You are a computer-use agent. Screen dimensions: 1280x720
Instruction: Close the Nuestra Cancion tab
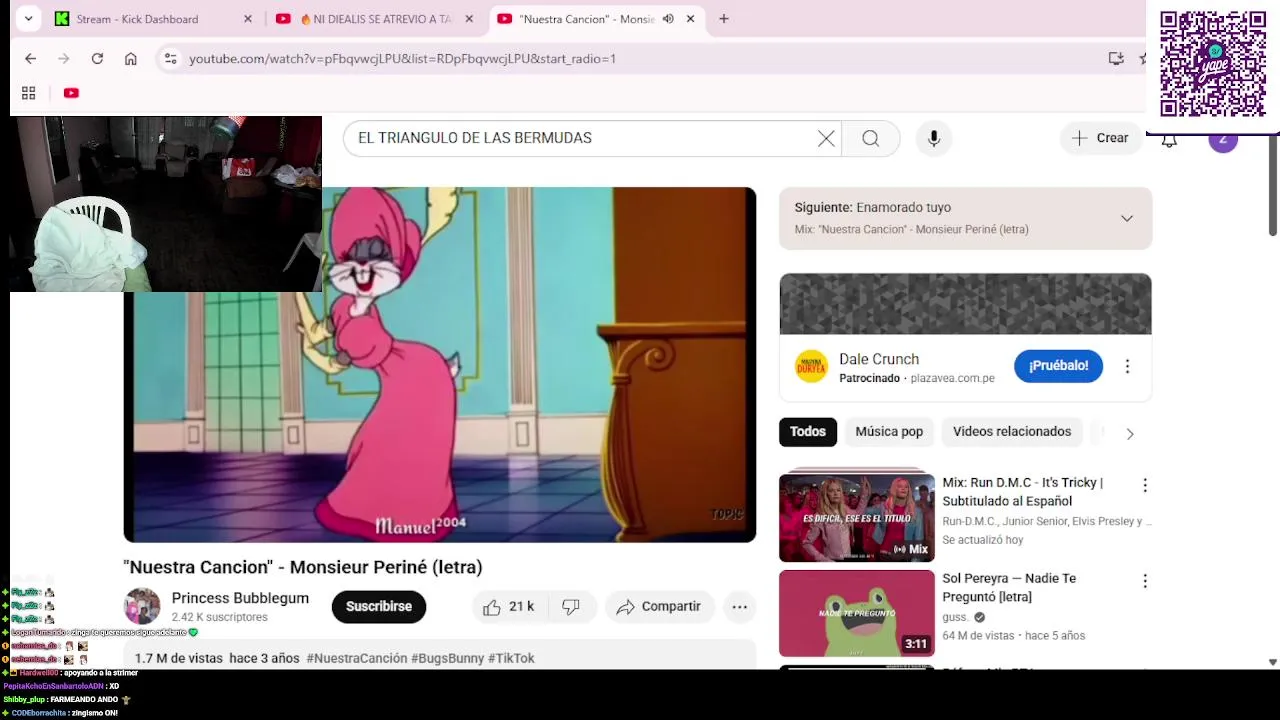click(690, 19)
